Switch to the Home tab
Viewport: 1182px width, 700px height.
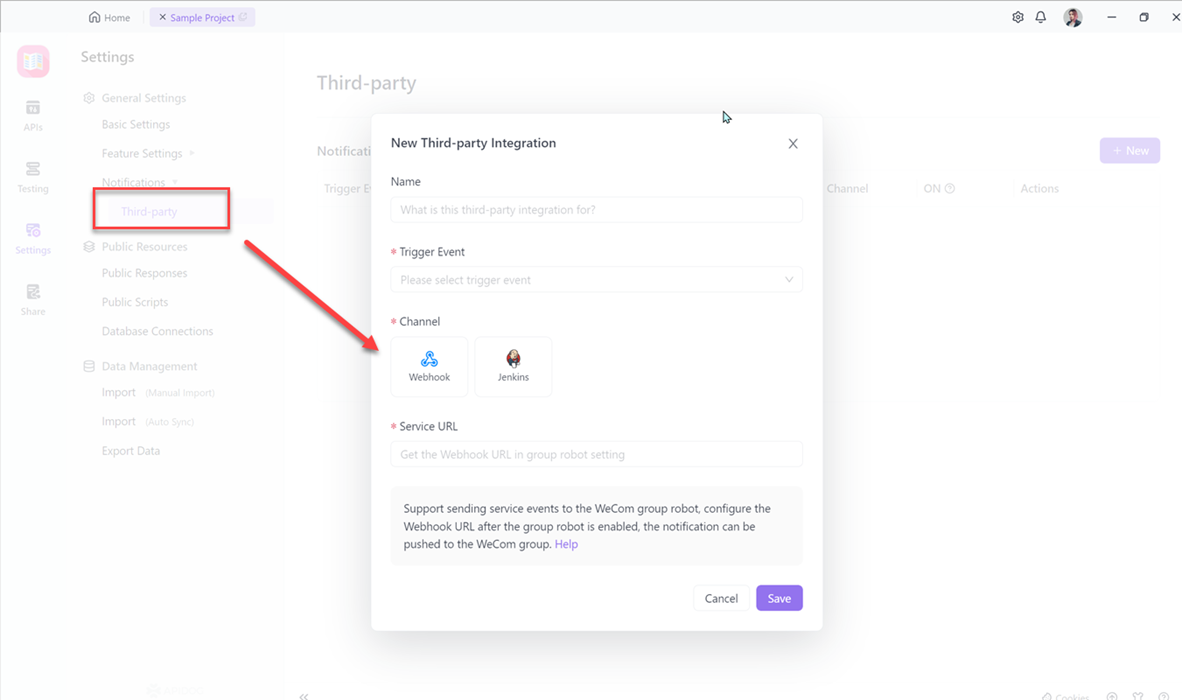point(109,17)
